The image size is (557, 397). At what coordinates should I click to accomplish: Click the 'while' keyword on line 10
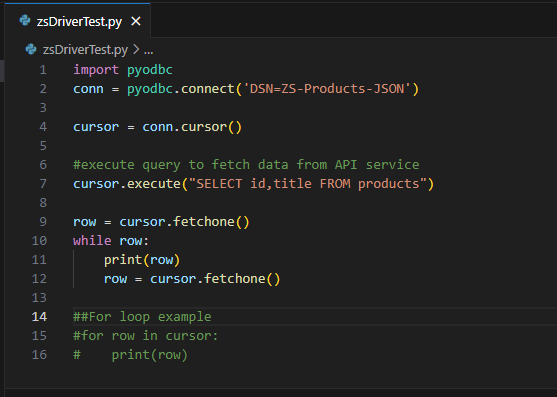coord(92,241)
